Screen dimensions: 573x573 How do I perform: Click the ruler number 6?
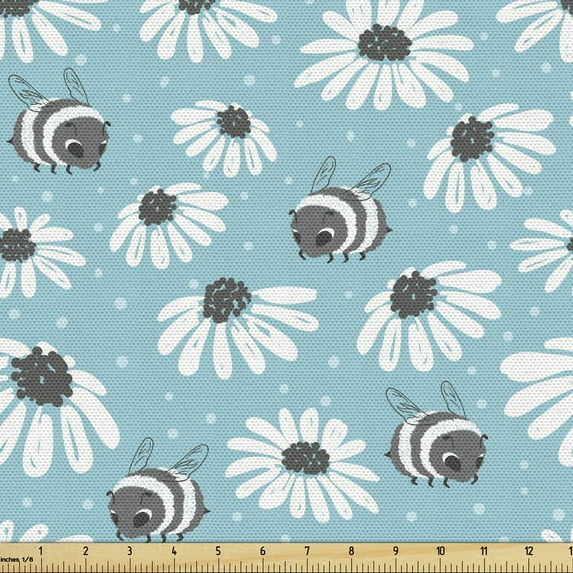[263, 551]
